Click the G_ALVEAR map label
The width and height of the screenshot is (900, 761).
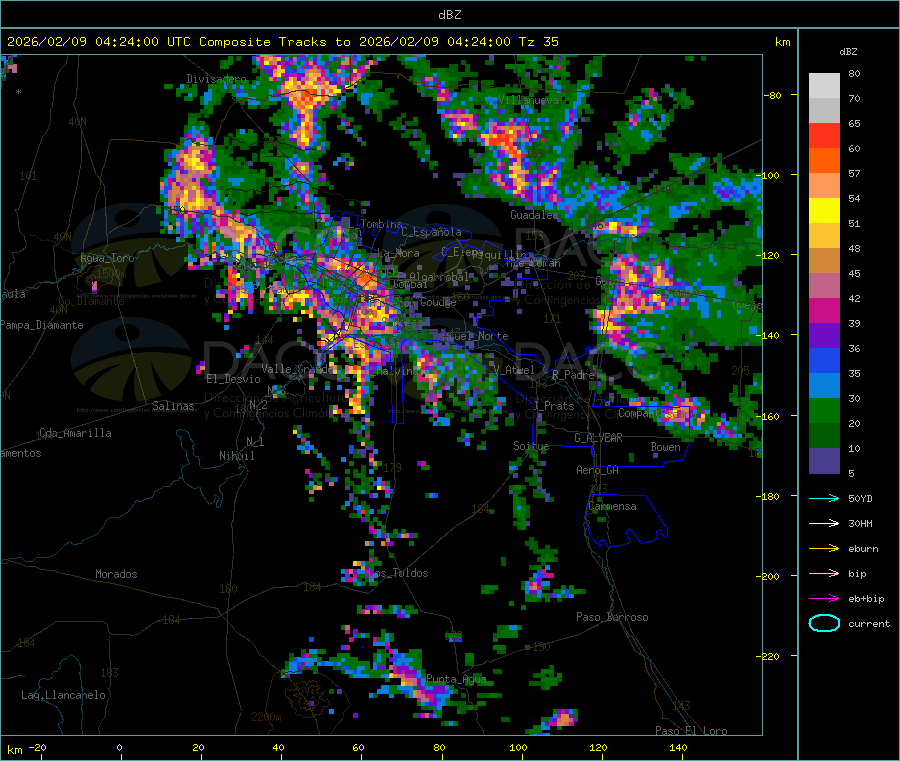click(598, 438)
